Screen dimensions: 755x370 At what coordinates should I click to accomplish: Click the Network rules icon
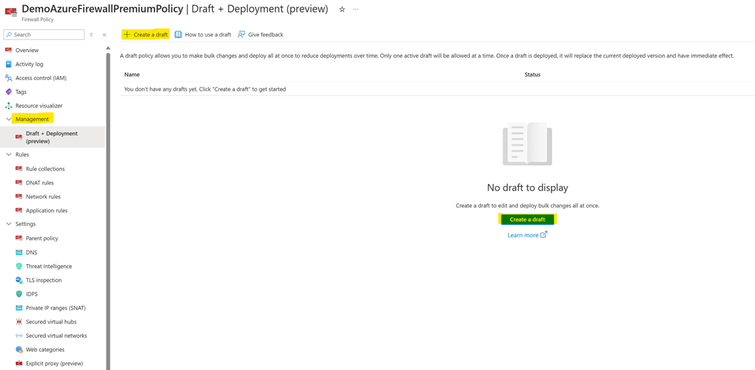[19, 197]
